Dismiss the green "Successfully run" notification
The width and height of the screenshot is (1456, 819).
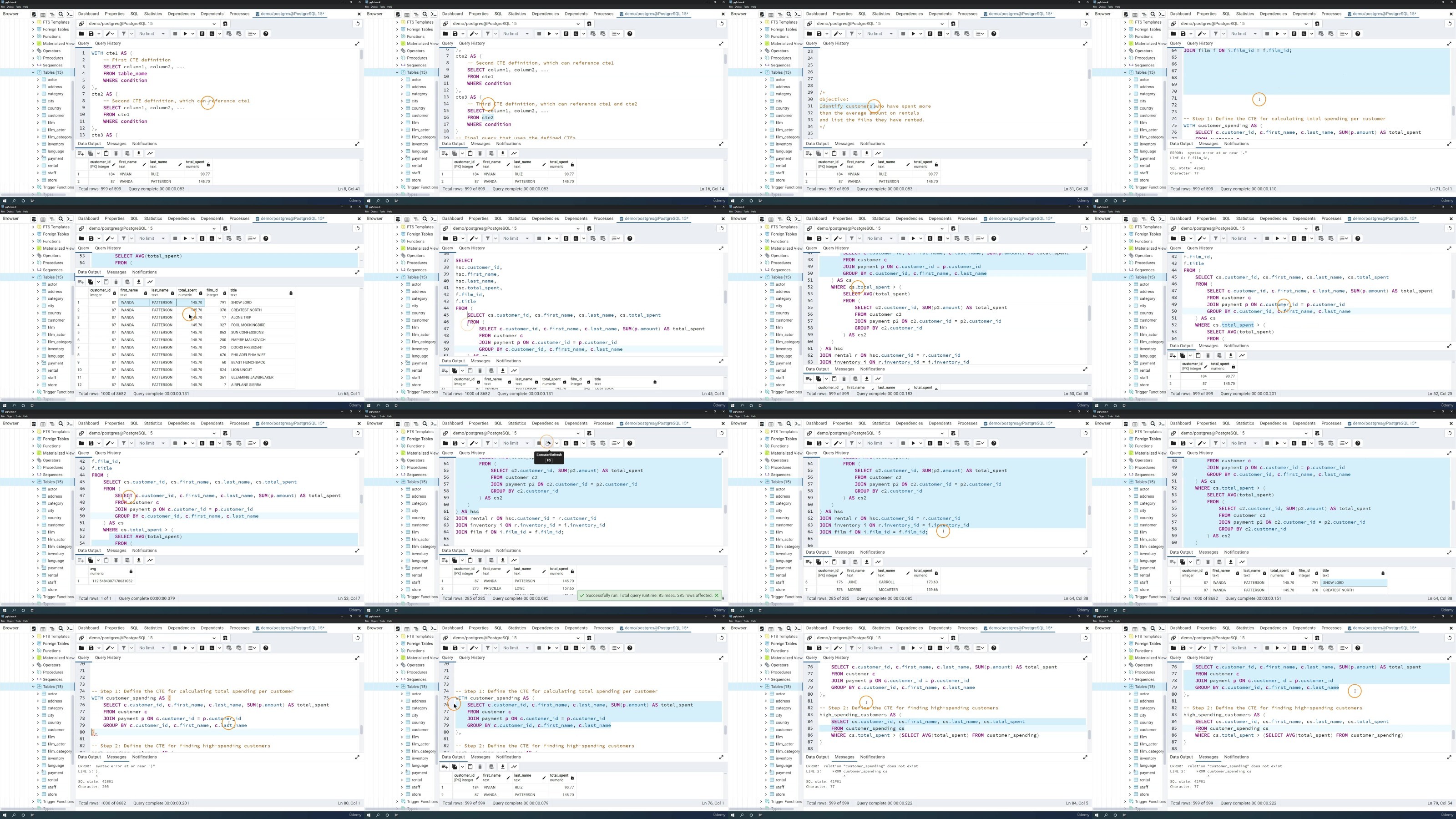[x=716, y=595]
